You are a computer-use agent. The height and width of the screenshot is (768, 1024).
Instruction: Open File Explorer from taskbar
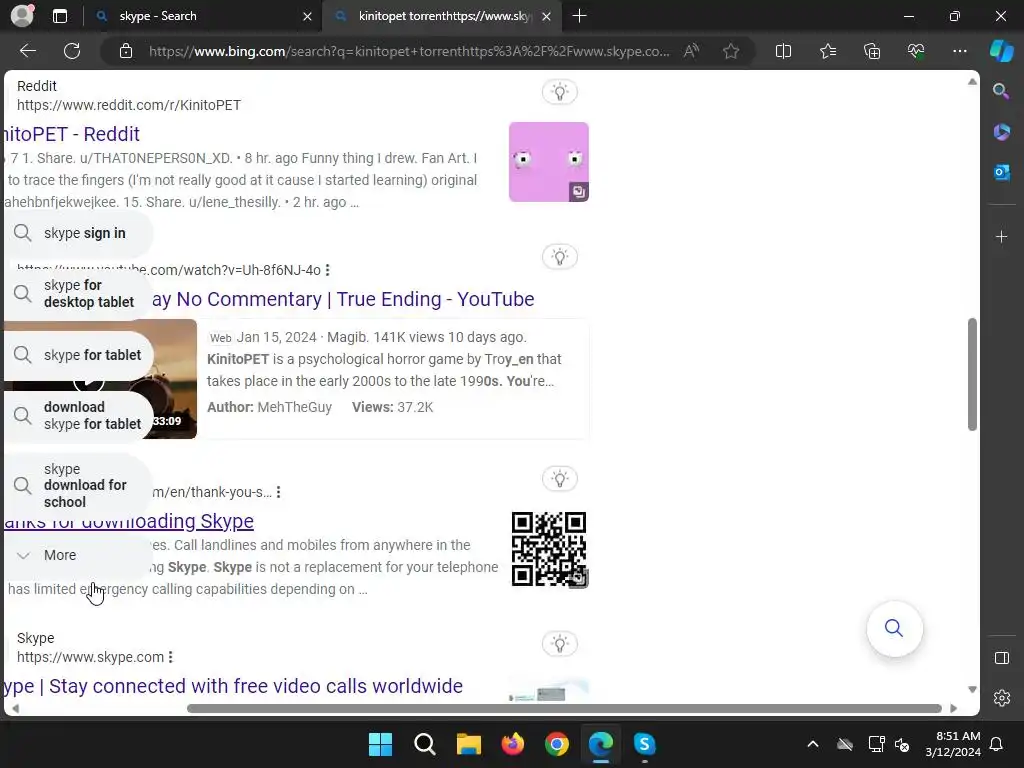(x=468, y=744)
